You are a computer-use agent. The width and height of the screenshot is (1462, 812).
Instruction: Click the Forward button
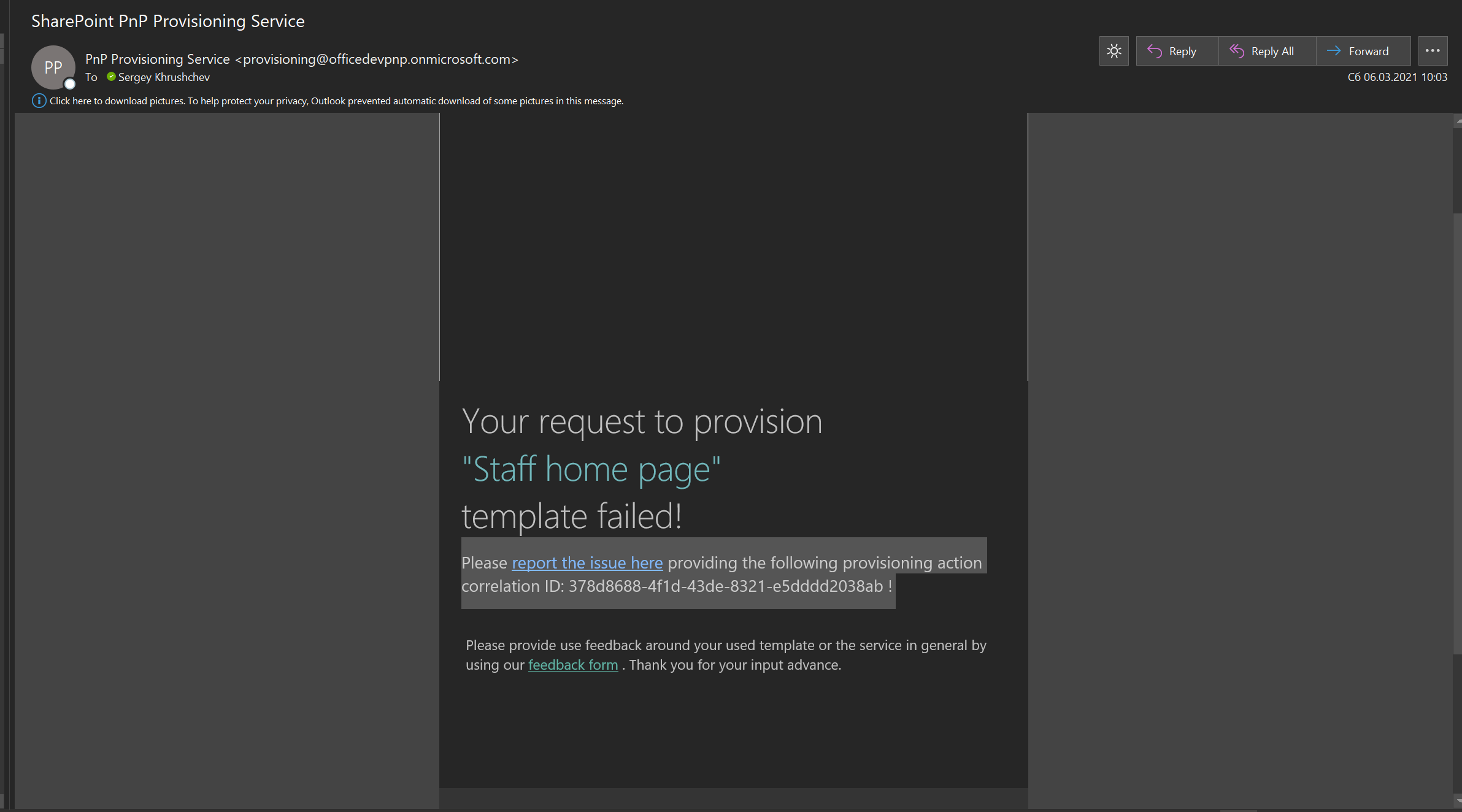1363,51
